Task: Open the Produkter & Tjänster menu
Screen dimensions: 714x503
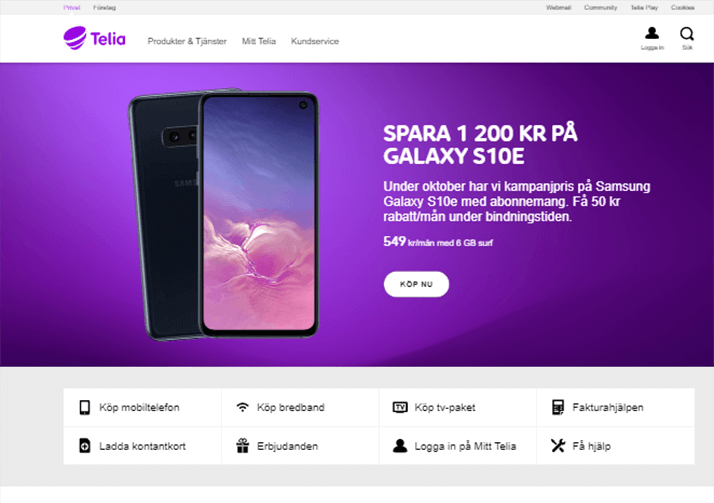Action: tap(187, 41)
